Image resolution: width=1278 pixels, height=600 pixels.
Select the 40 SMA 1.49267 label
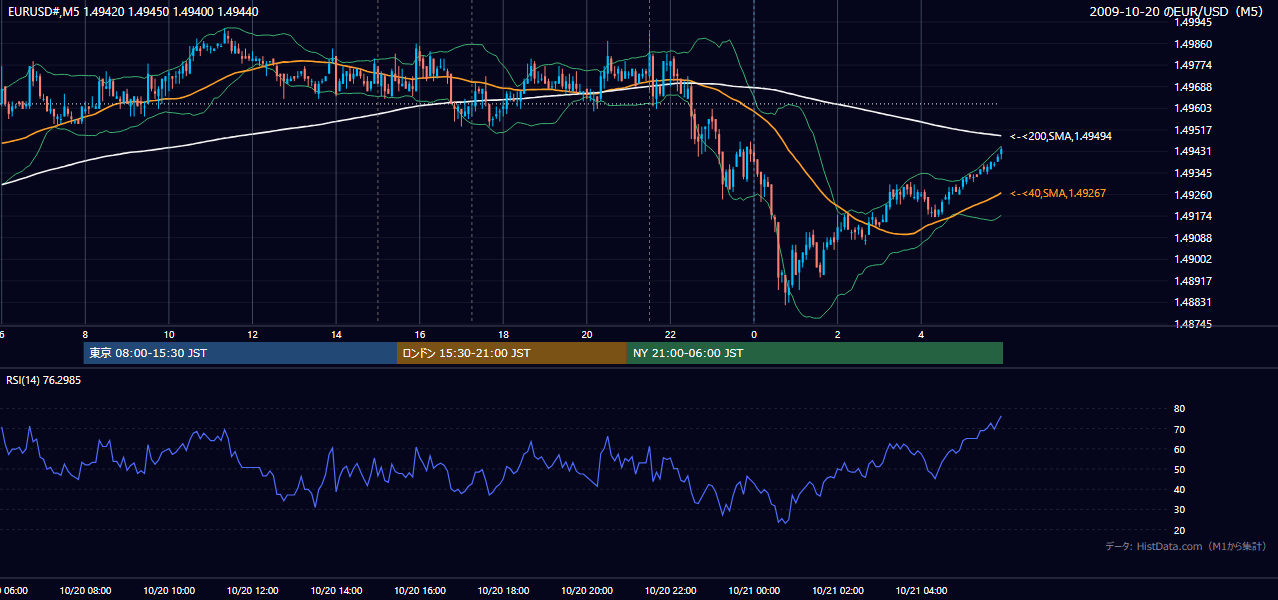click(1058, 194)
